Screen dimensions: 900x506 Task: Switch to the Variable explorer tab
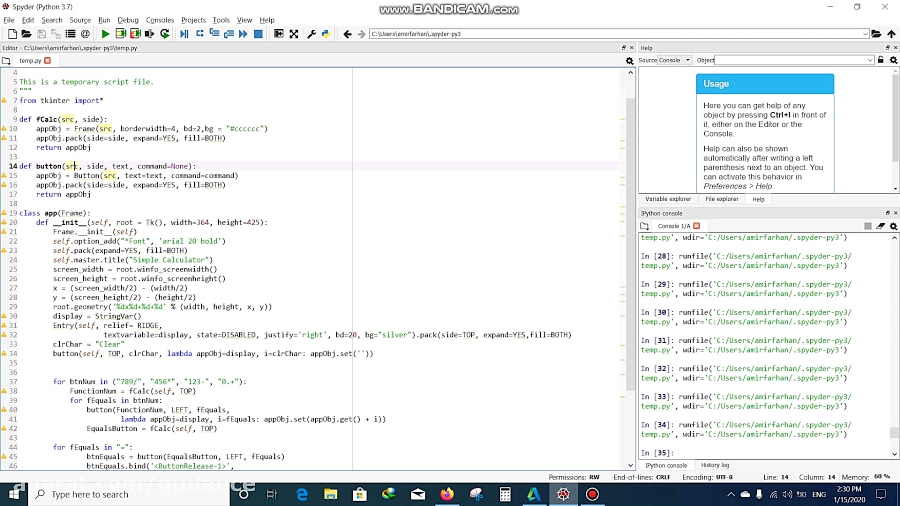tap(667, 199)
